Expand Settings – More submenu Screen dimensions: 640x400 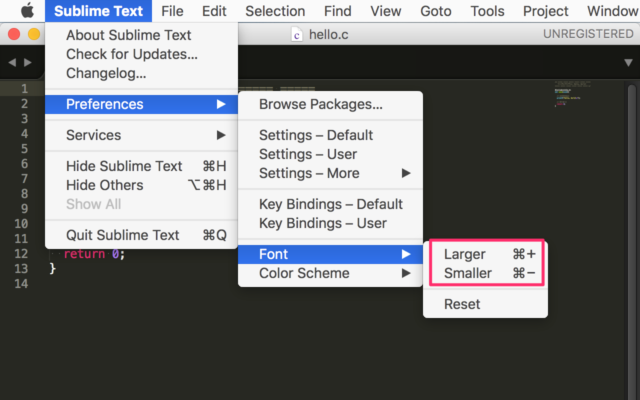click(330, 173)
